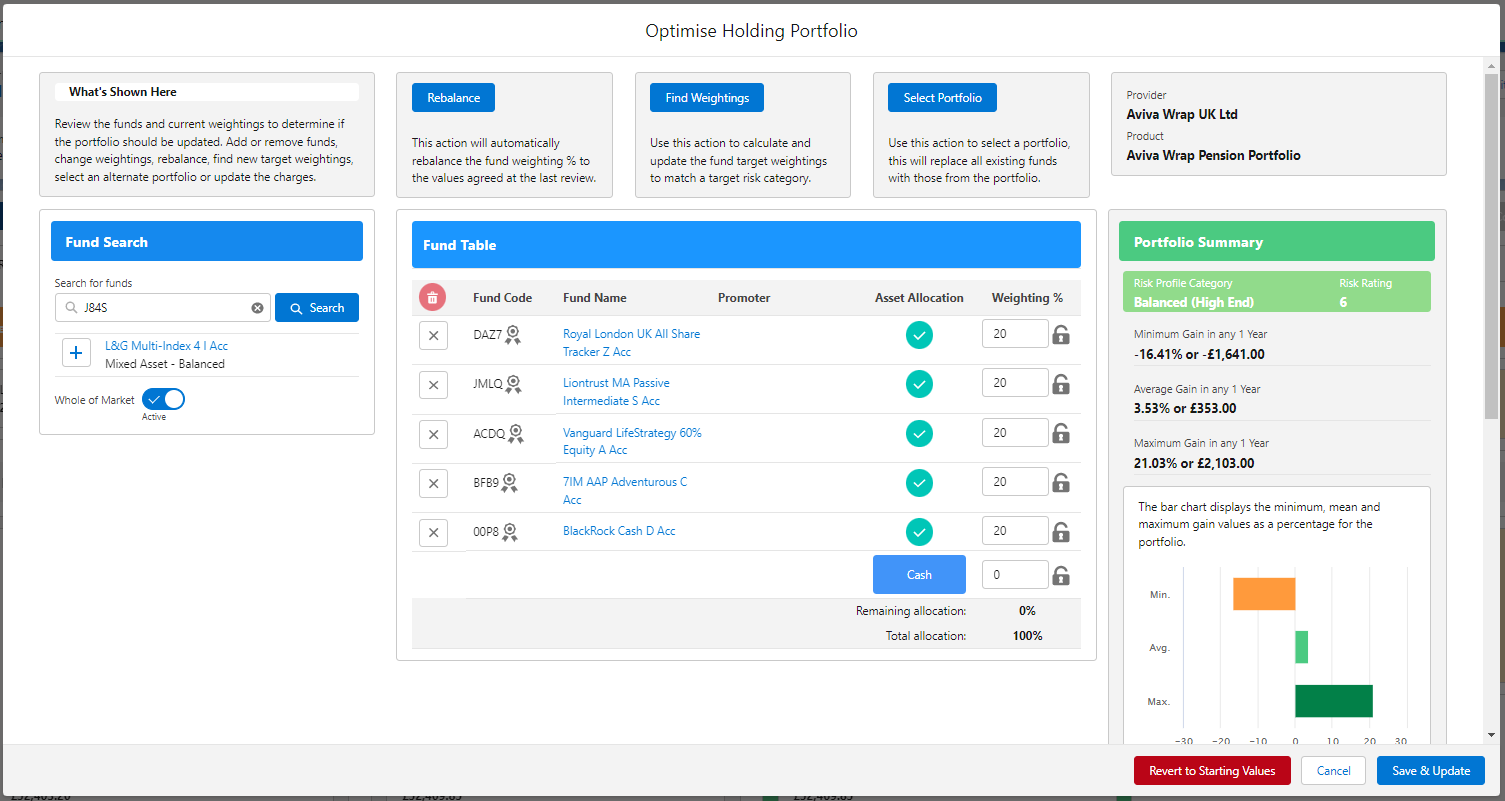Click asset allocation checkmark for BlackRock Cash
This screenshot has height=801, width=1505.
(919, 532)
